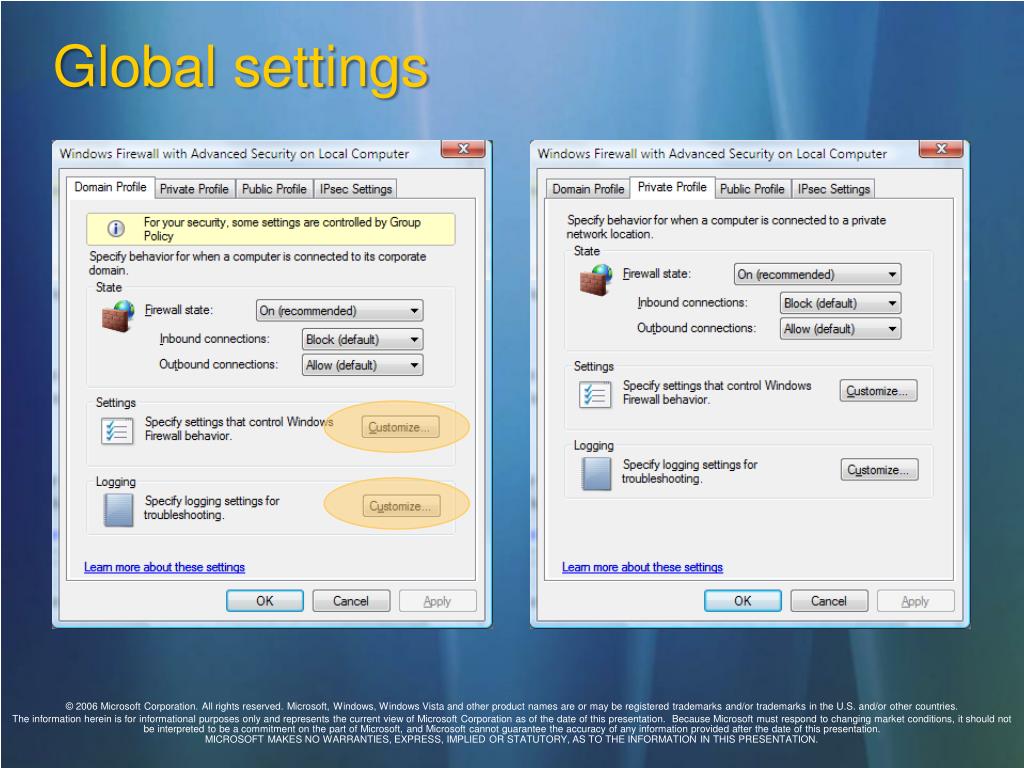The height and width of the screenshot is (768, 1024).
Task: Click the Logging notebook icon in right dialog
Action: [596, 473]
